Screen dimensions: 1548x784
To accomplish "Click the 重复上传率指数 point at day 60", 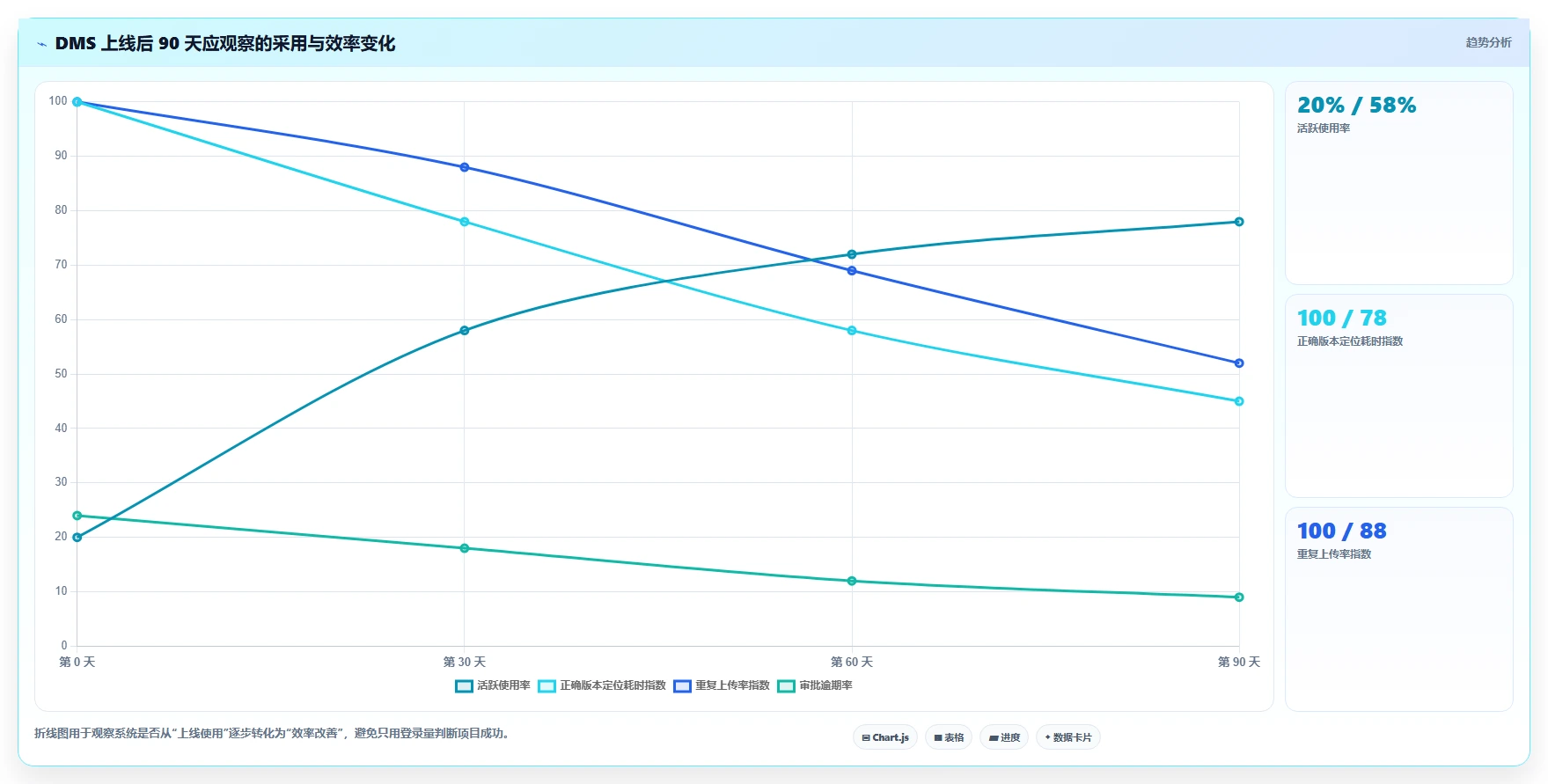I will [852, 271].
